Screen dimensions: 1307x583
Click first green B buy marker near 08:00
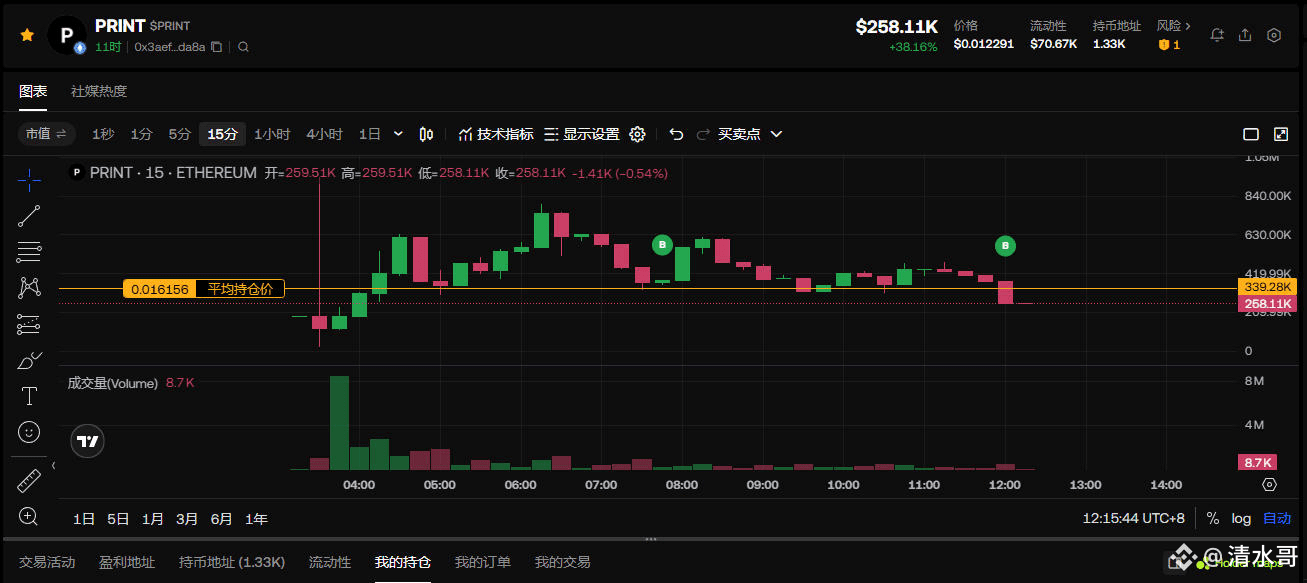click(x=661, y=244)
